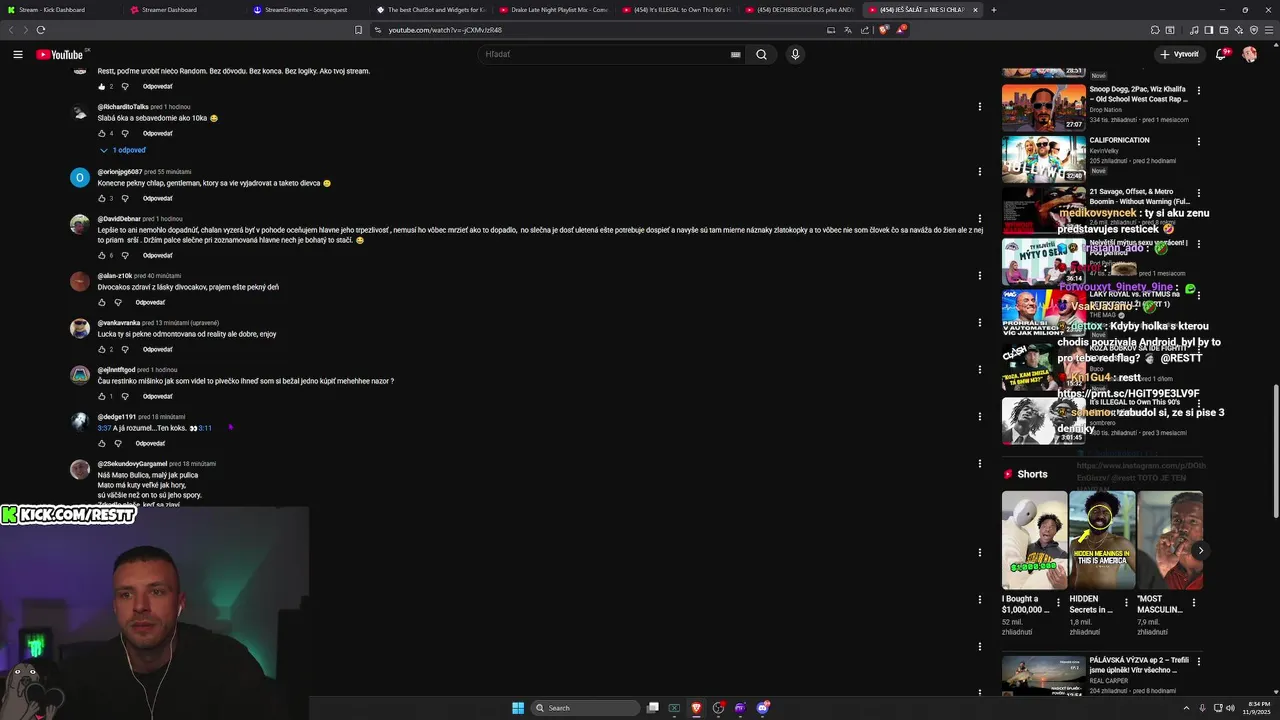This screenshot has width=1280, height=720.
Task: Open the YouTube account avatar menu
Action: [x=1249, y=54]
